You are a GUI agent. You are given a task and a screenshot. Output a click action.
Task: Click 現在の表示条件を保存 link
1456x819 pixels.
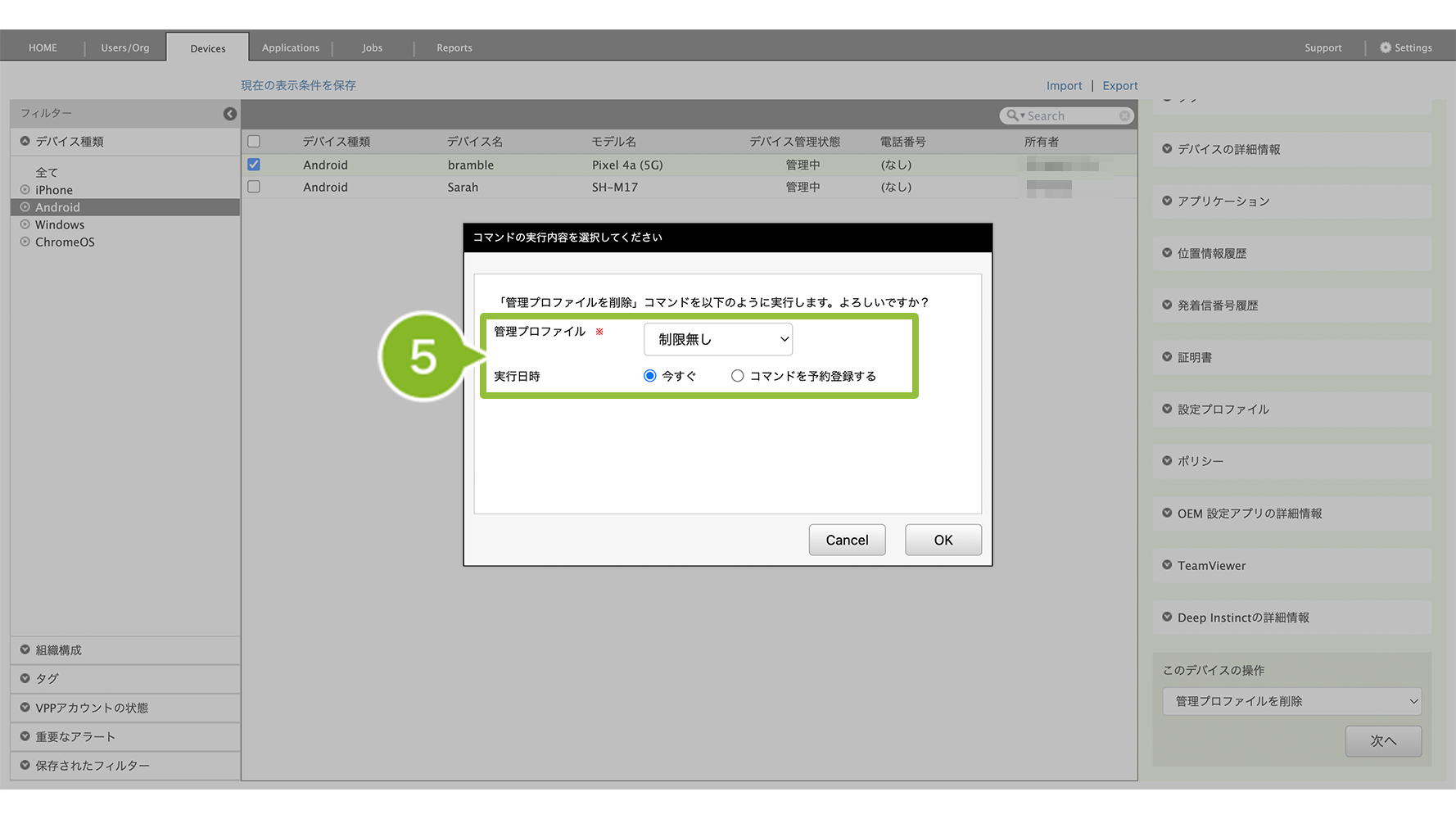298,85
